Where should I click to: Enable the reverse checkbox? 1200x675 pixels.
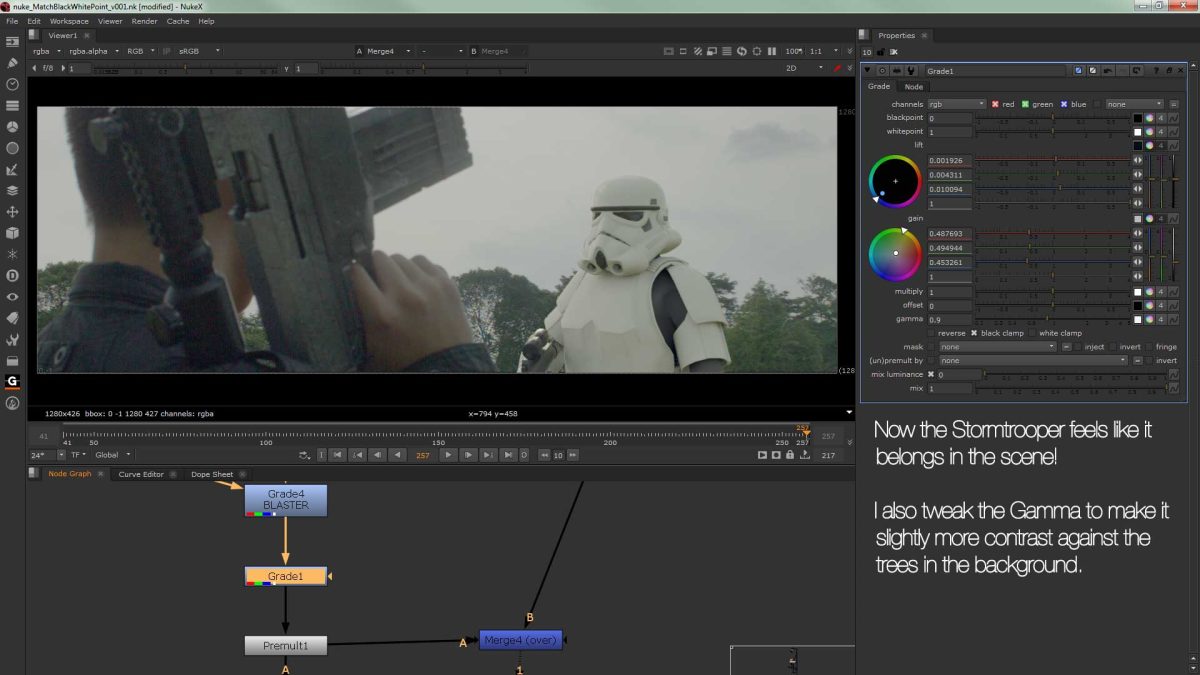932,333
